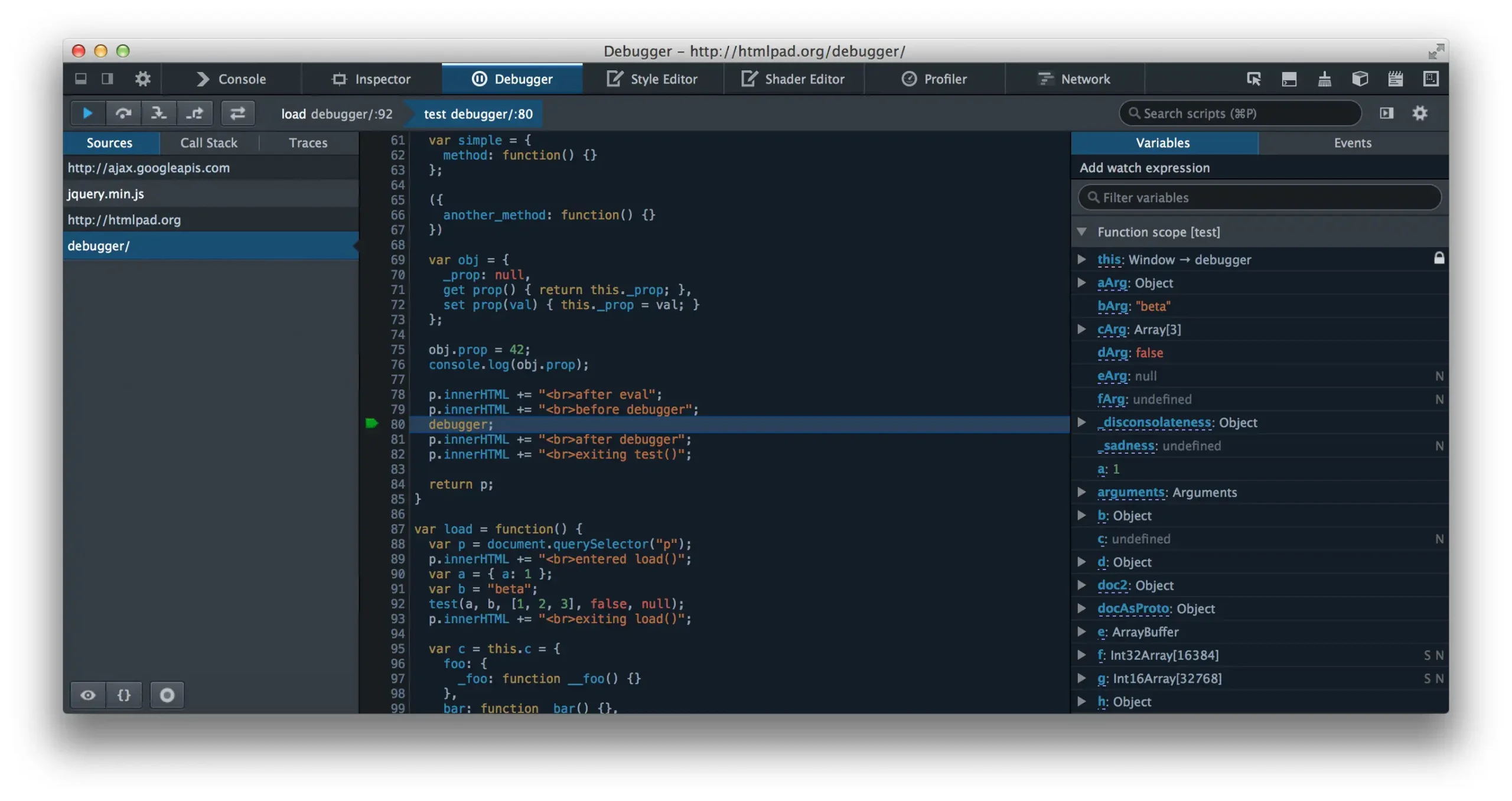Toggle the variables pane collapse icon
The height and width of the screenshot is (801, 1512).
point(1386,113)
